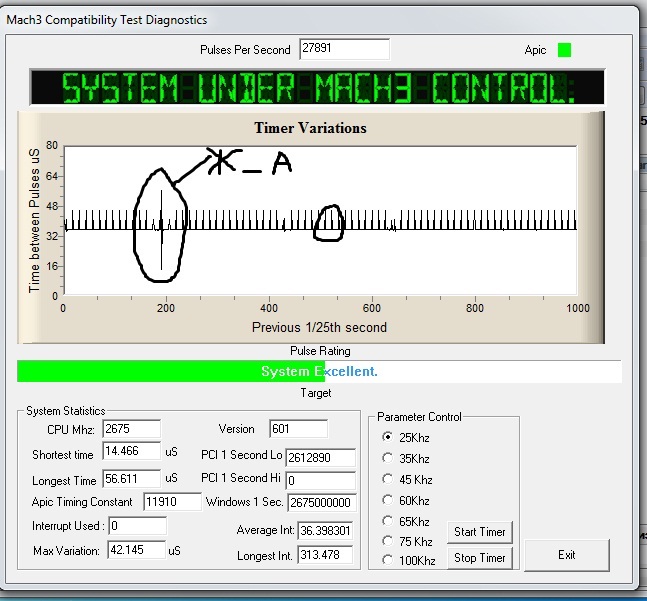Click the Shortest time field 14.466

tap(131, 451)
